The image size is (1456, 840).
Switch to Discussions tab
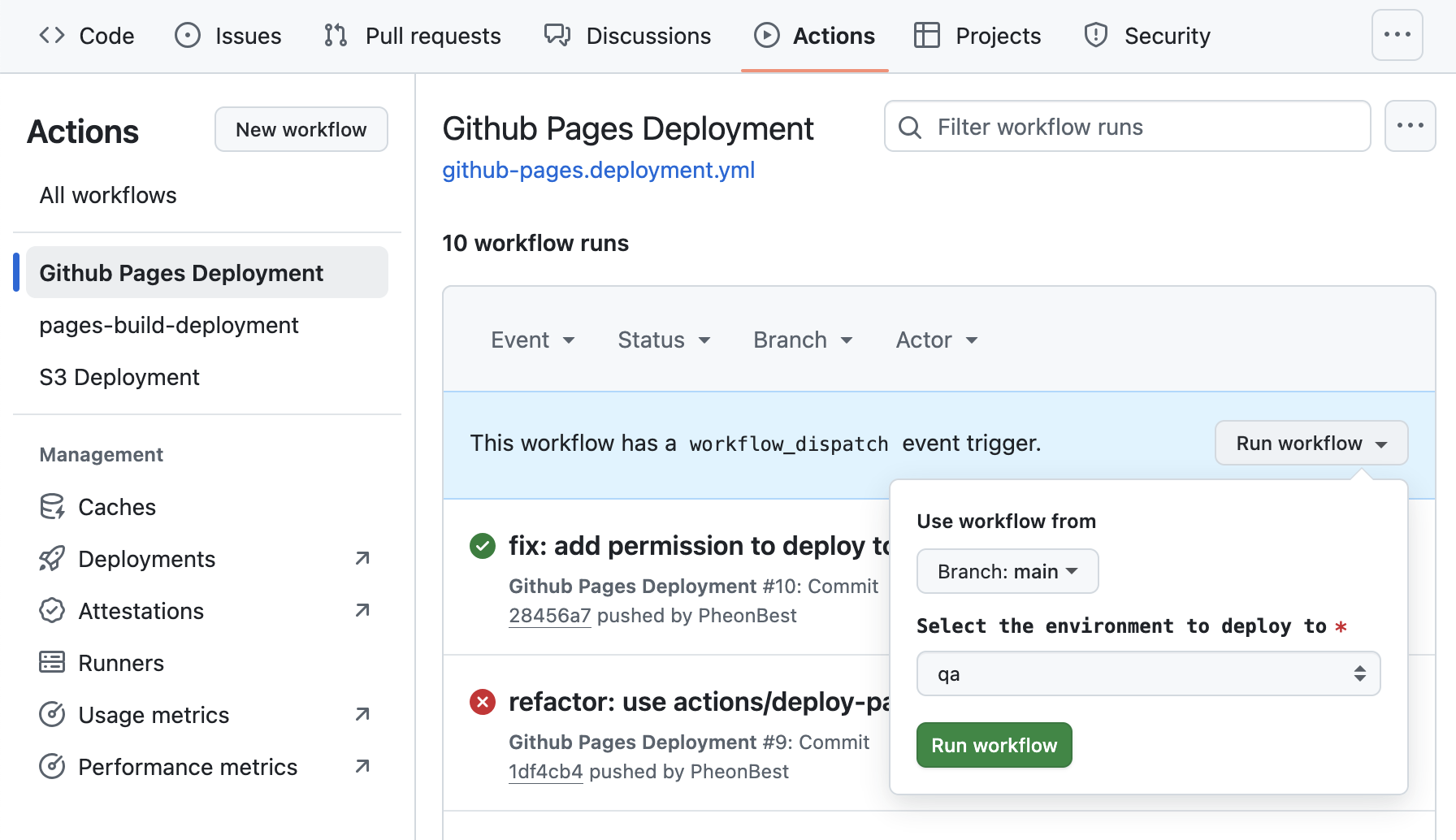627,36
